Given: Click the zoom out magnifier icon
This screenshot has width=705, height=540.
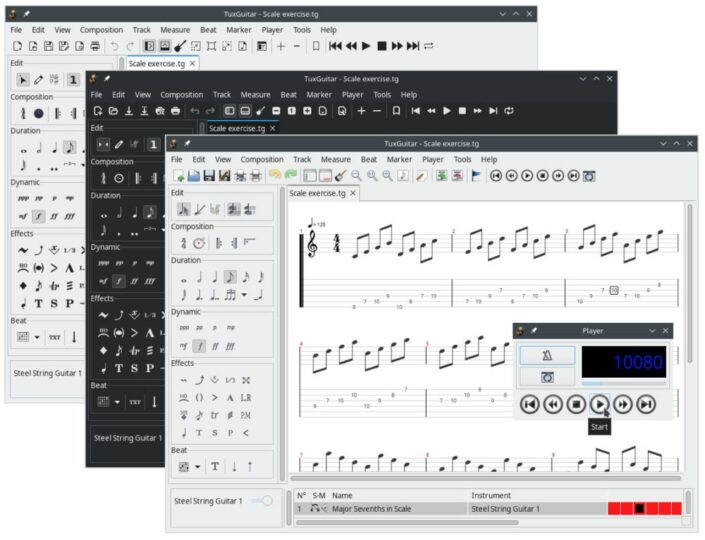Looking at the screenshot, I should [x=356, y=175].
